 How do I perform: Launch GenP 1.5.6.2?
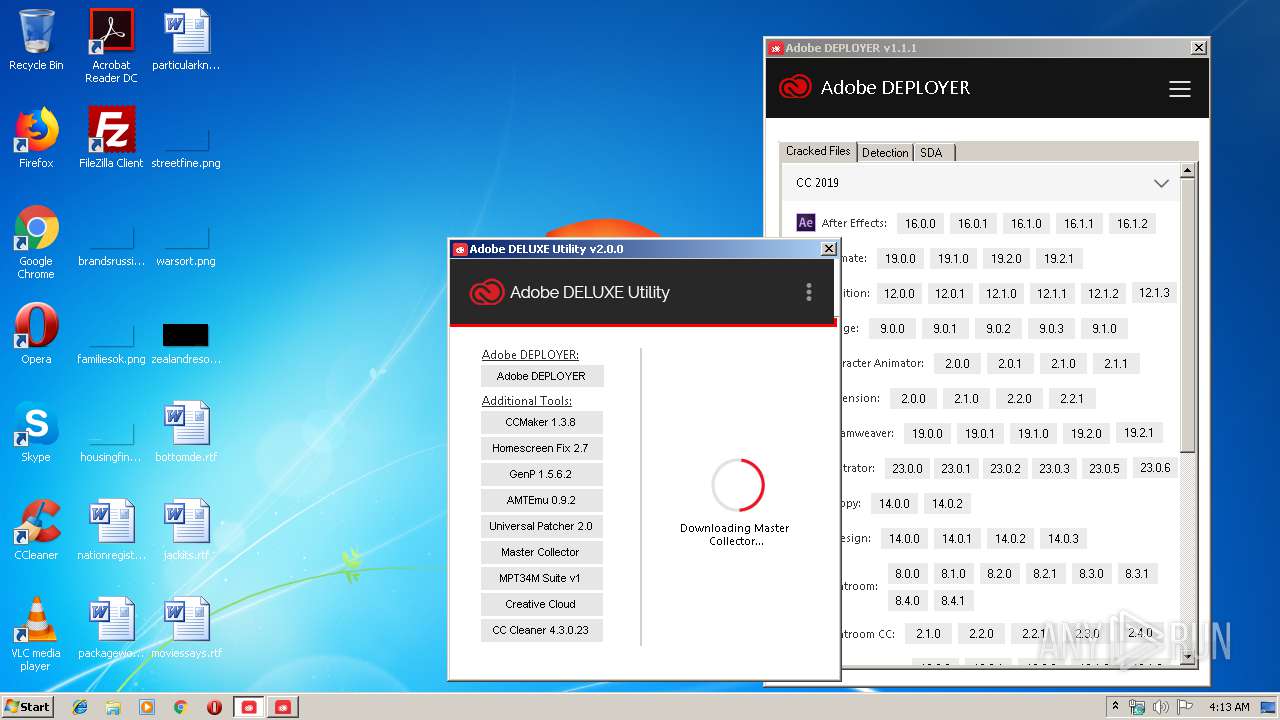(541, 474)
